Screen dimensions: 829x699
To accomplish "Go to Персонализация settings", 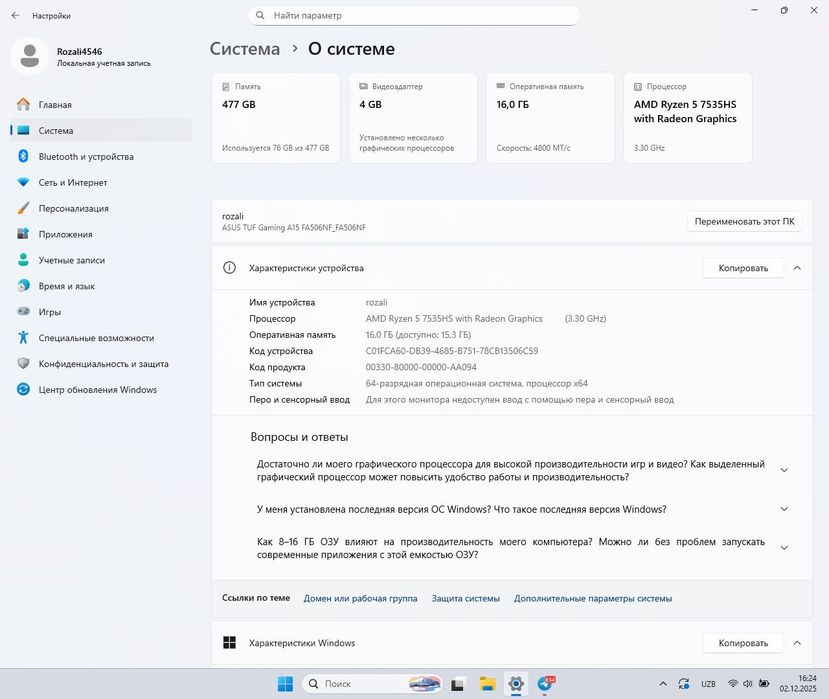I will click(x=100, y=208).
